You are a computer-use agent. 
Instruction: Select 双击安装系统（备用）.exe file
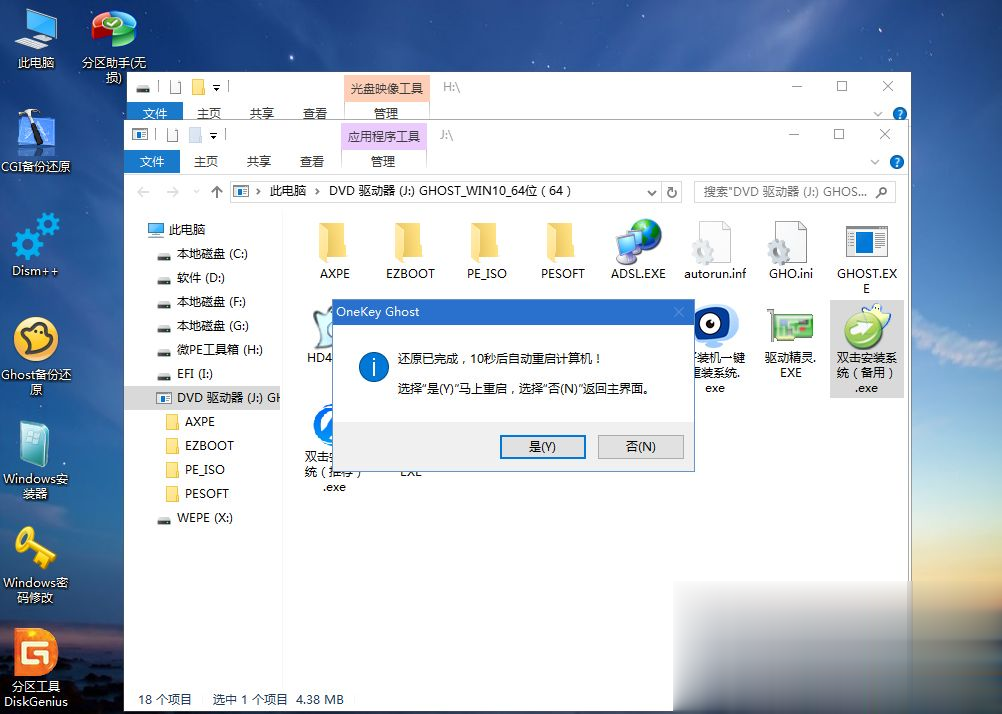coord(867,349)
